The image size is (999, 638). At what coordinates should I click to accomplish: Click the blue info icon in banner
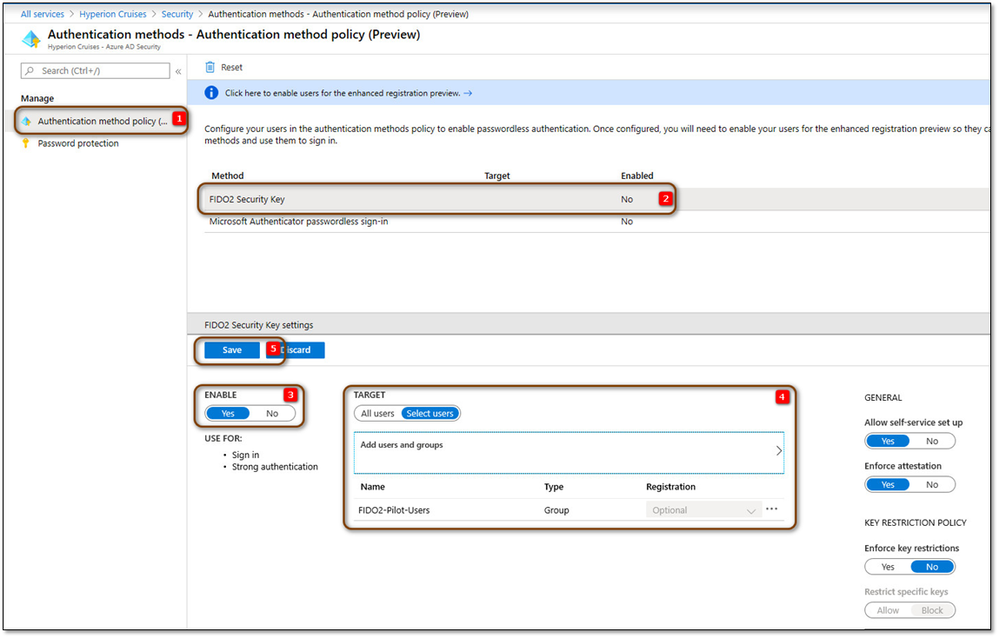212,93
